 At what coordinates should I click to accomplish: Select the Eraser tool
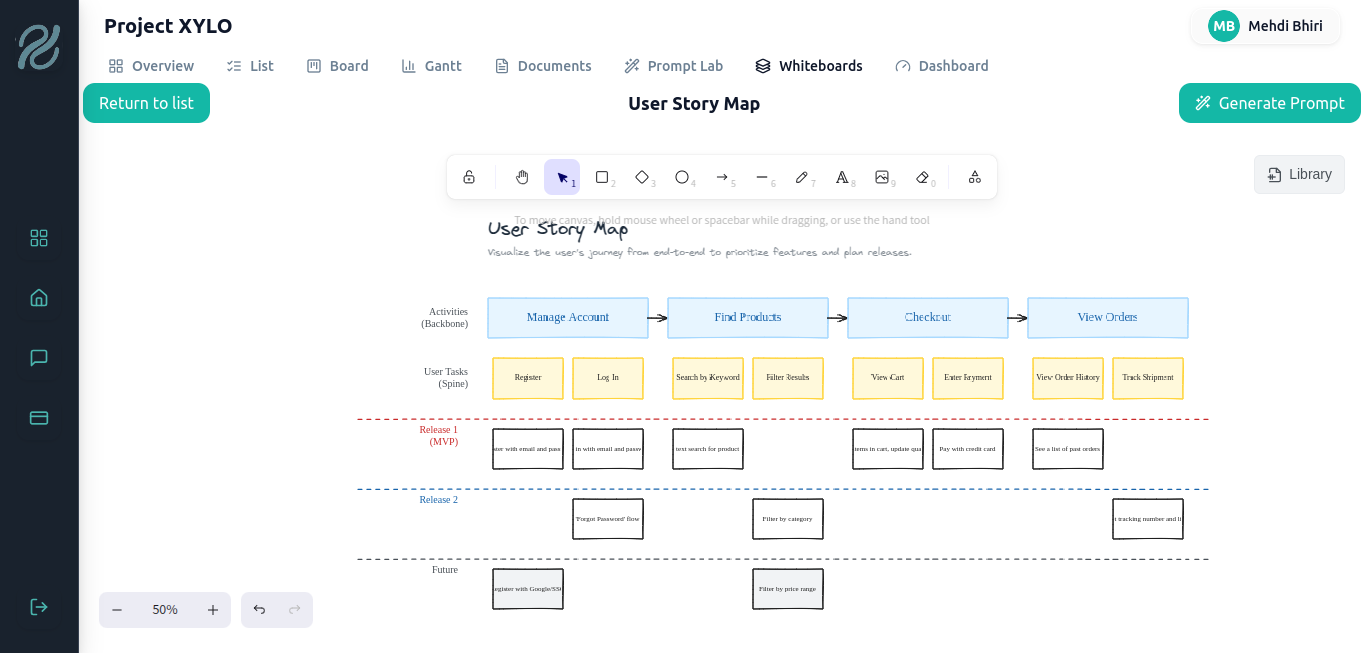coord(922,177)
